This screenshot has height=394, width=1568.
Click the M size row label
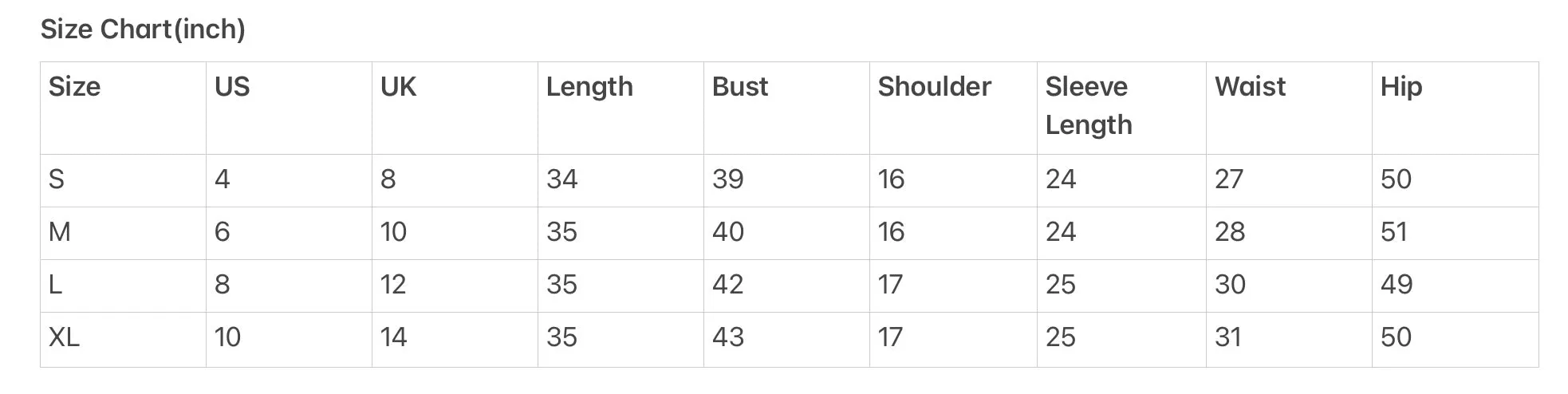[60, 232]
